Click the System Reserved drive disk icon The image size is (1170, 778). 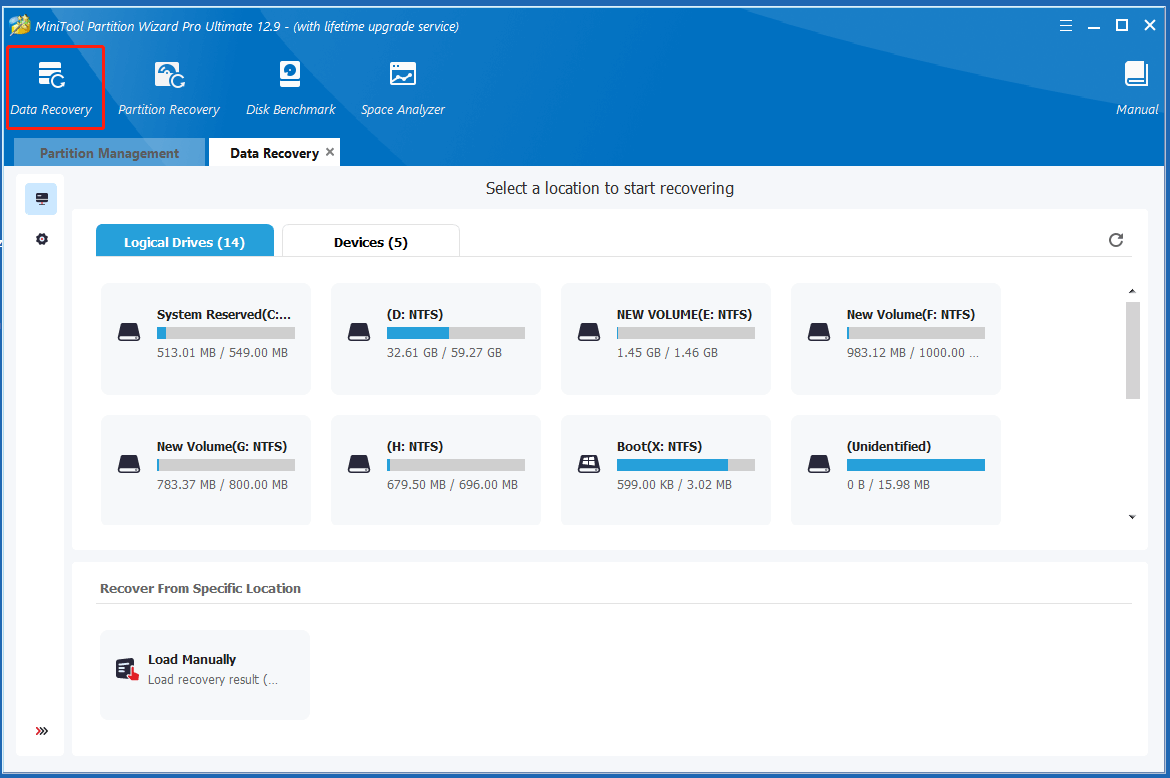click(129, 332)
